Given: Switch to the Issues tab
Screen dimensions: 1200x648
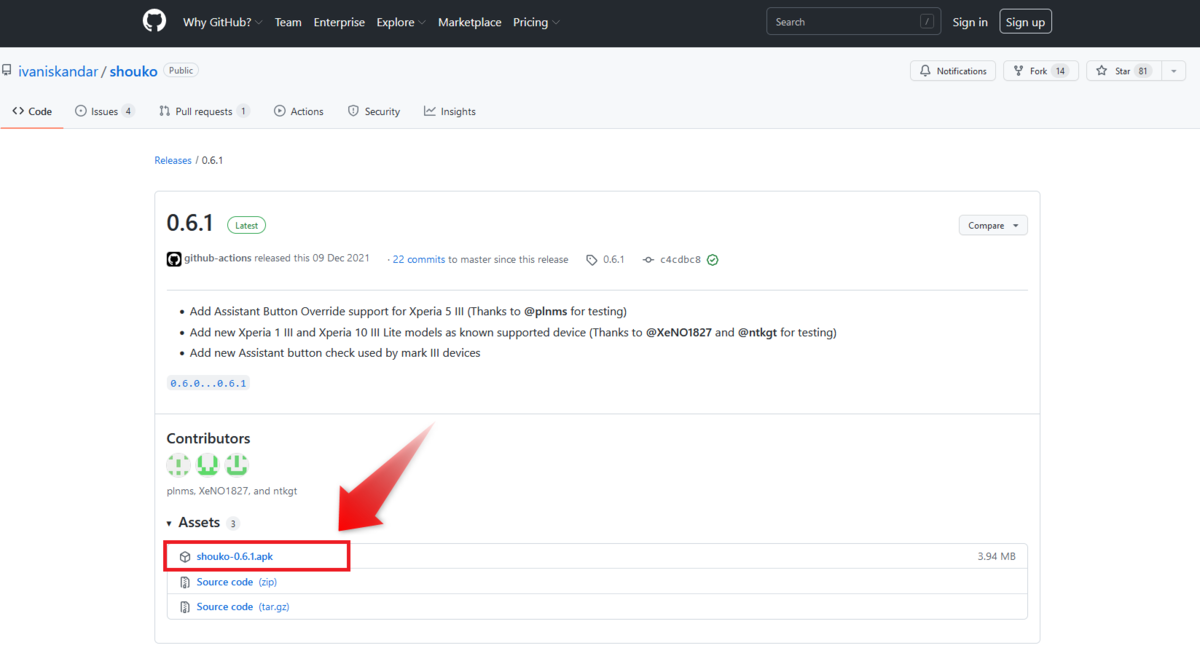Looking at the screenshot, I should (x=104, y=111).
